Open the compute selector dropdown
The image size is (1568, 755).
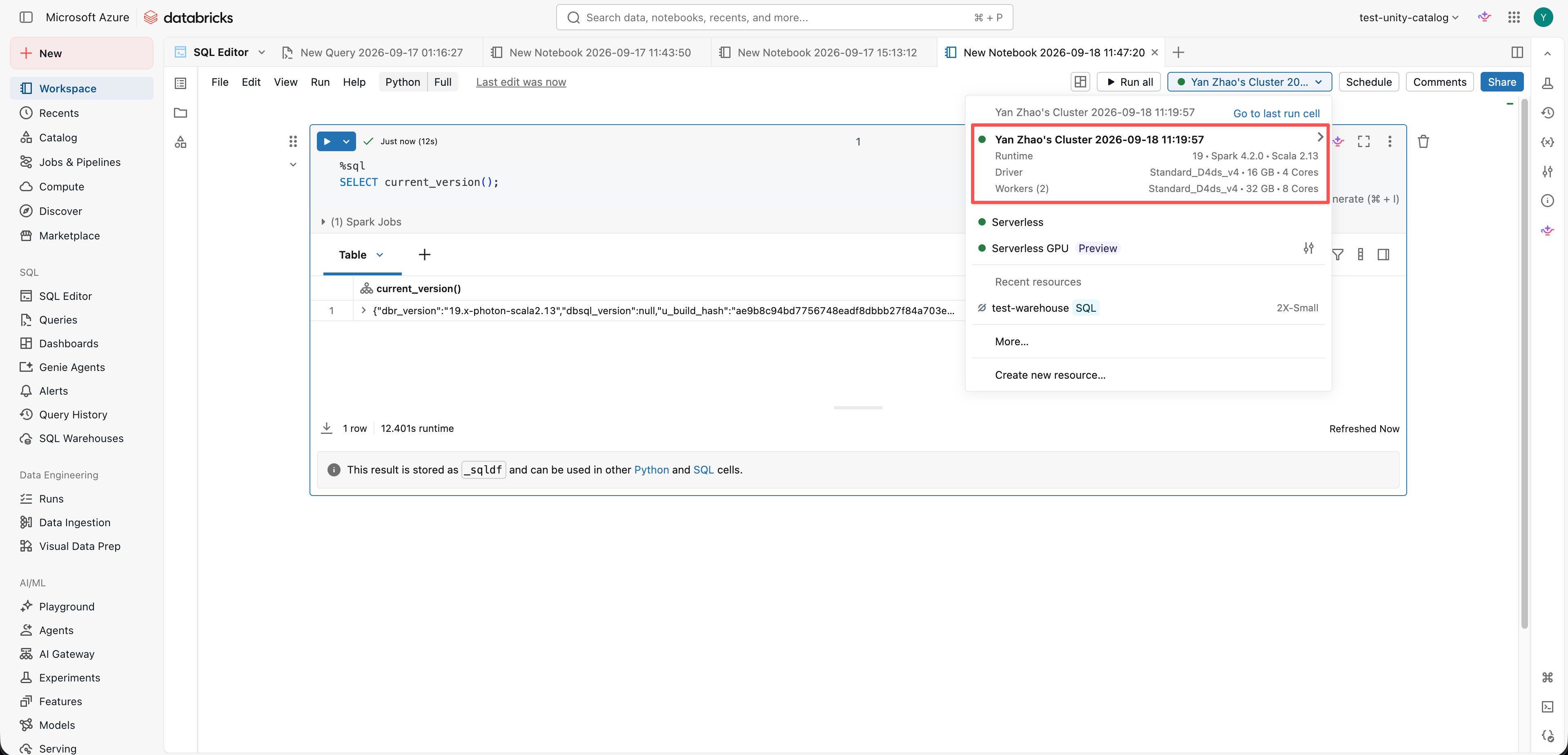click(1249, 82)
